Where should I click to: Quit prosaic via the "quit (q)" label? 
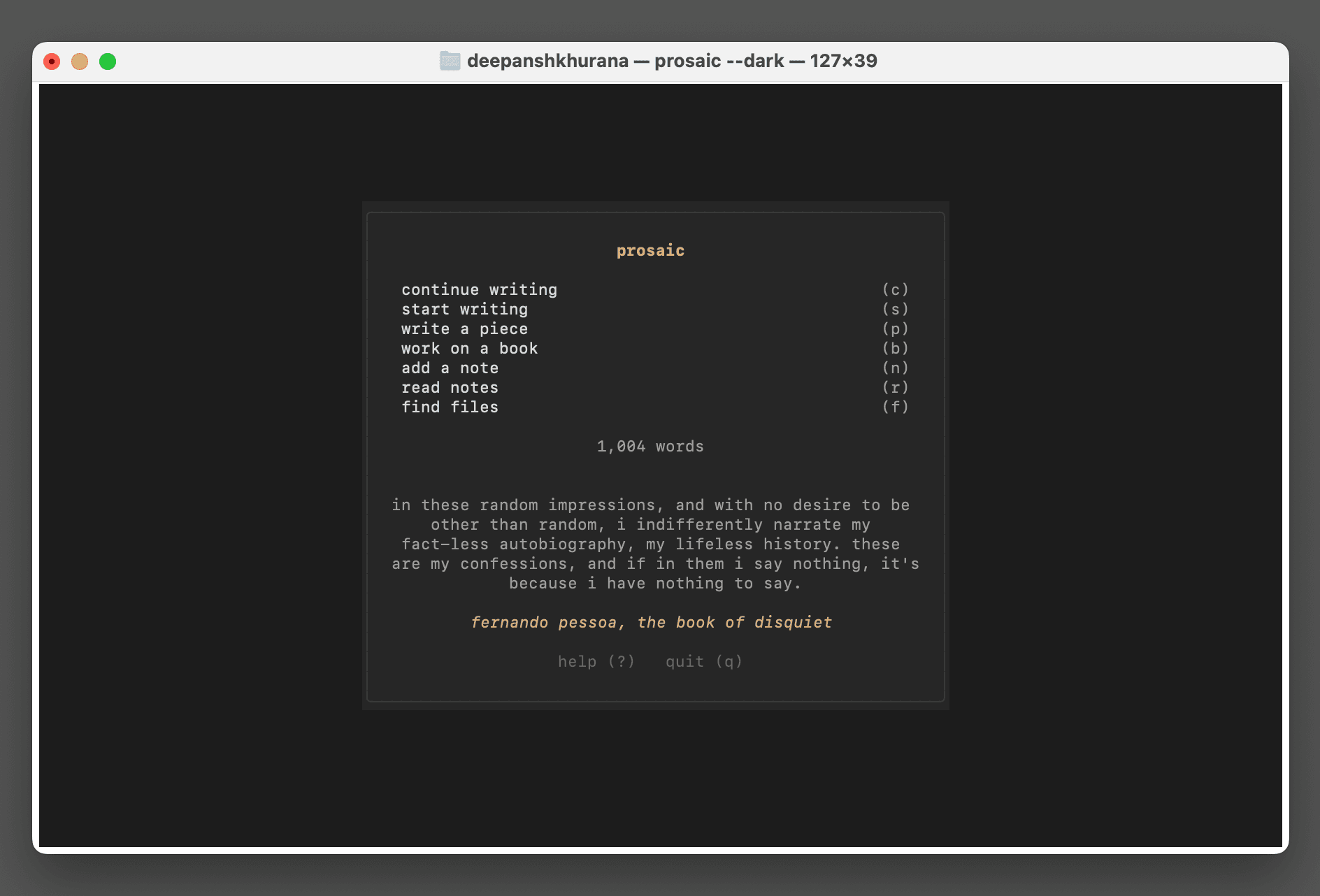[x=703, y=661]
